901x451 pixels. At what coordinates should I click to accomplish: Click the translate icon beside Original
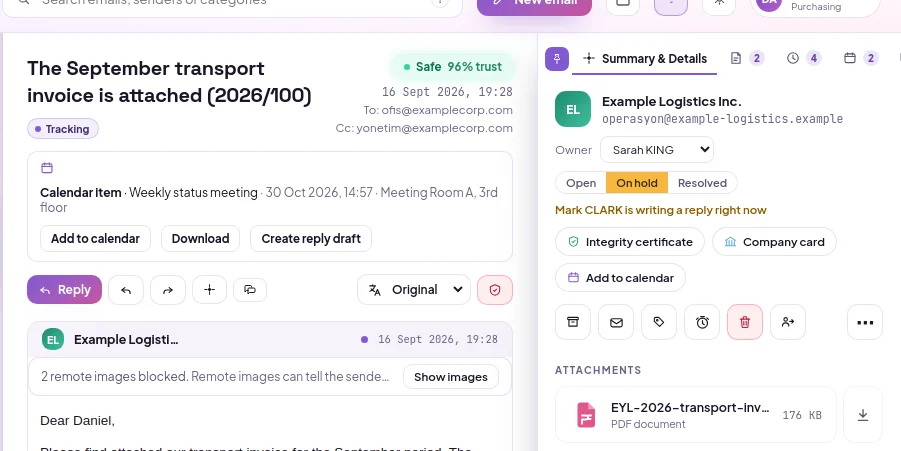pyautogui.click(x=375, y=290)
